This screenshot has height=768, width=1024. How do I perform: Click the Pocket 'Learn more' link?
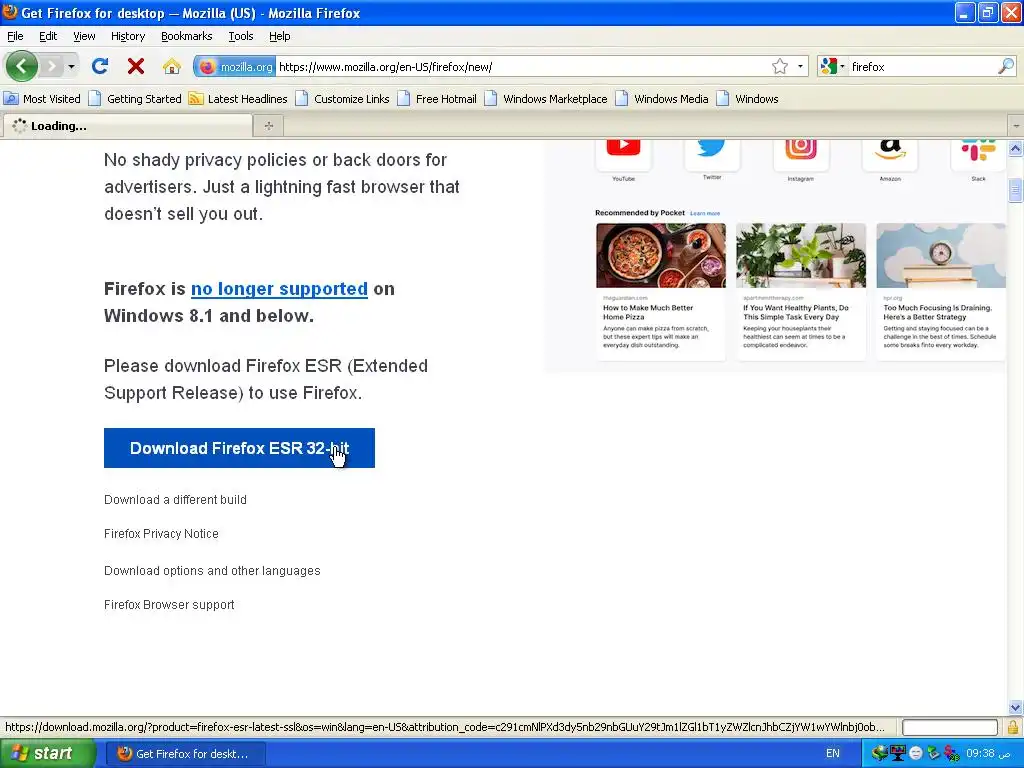coord(705,214)
